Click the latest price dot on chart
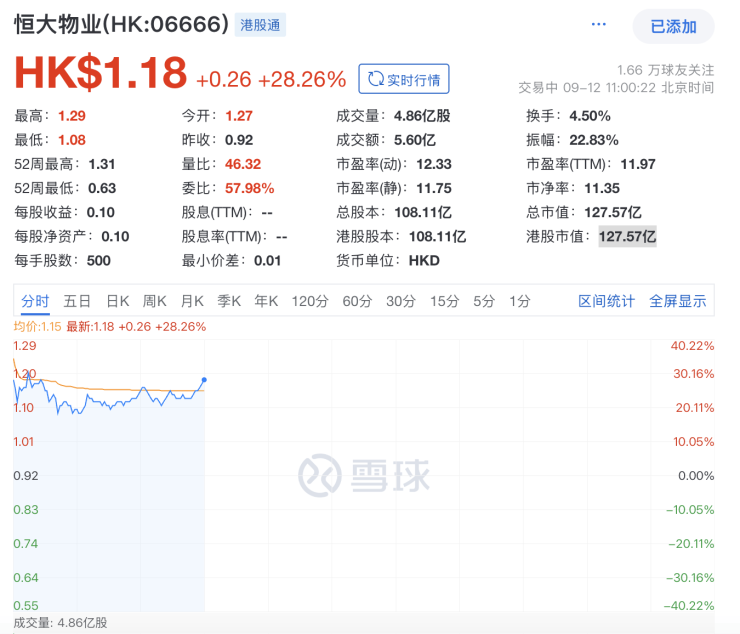The height and width of the screenshot is (634, 740). coord(204,380)
